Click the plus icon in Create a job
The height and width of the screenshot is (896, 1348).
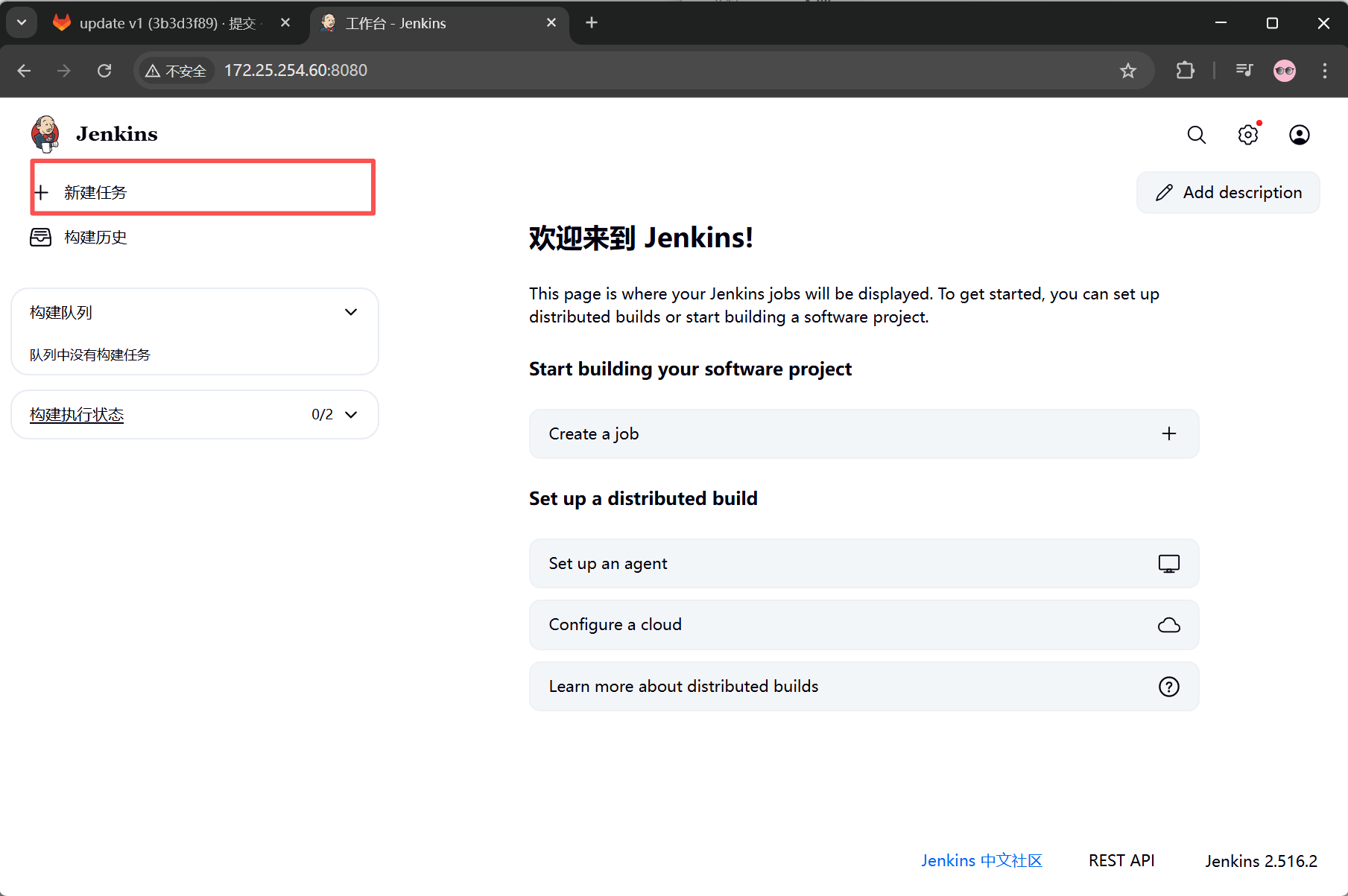click(x=1169, y=433)
